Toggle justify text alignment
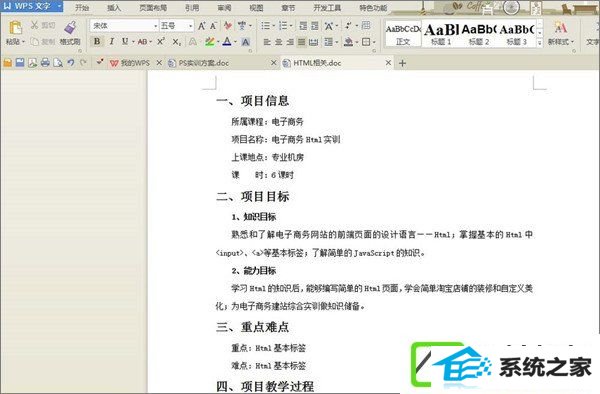 (302, 42)
